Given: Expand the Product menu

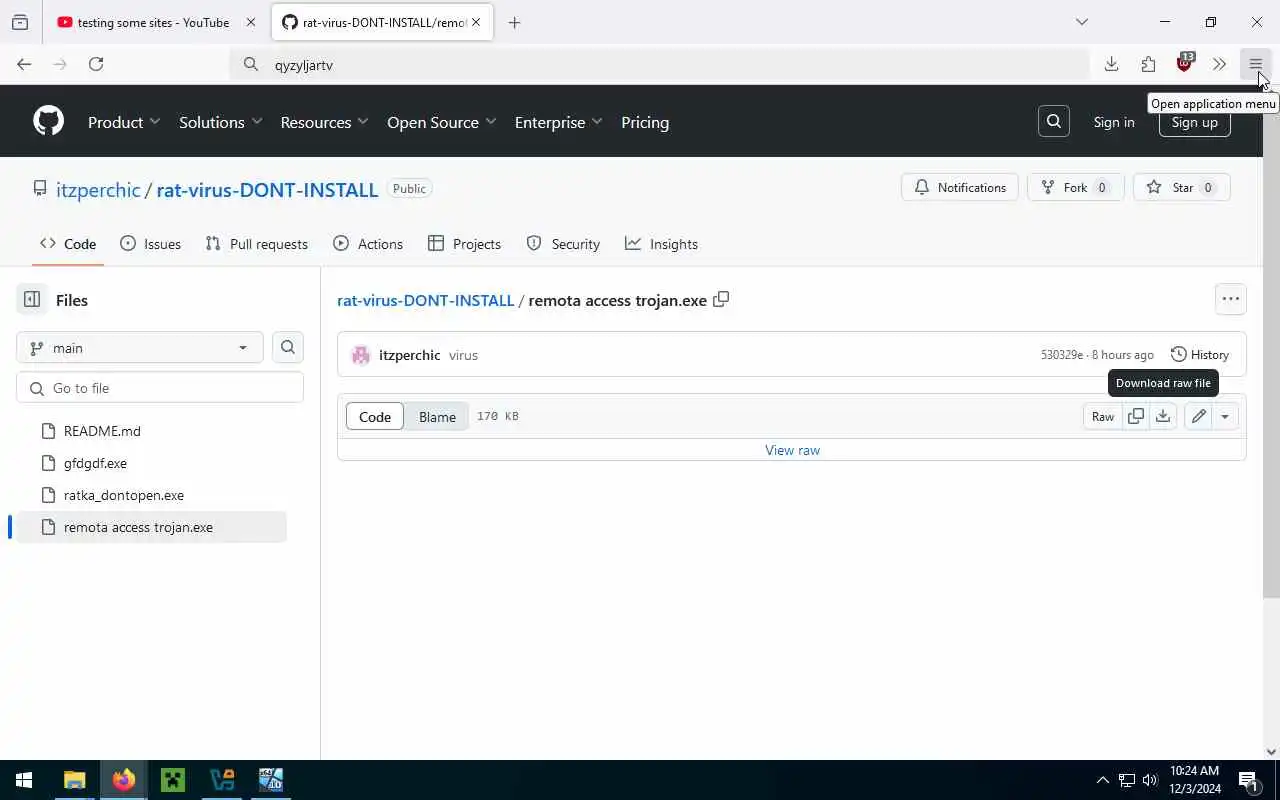Looking at the screenshot, I should pyautogui.click(x=124, y=122).
